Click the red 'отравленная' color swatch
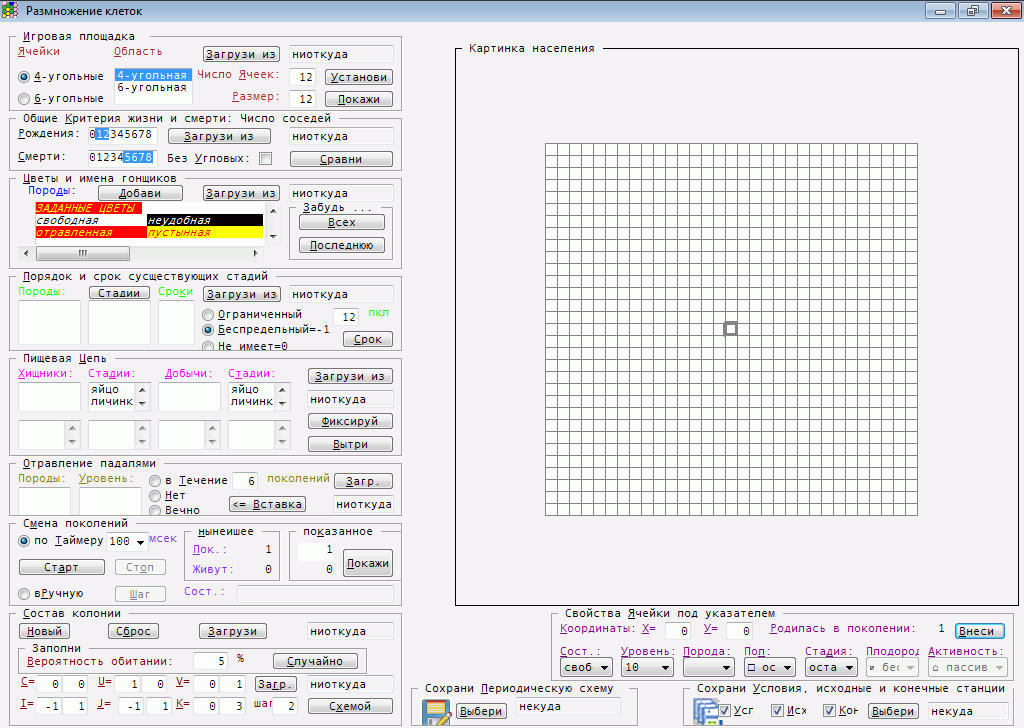 (91, 232)
